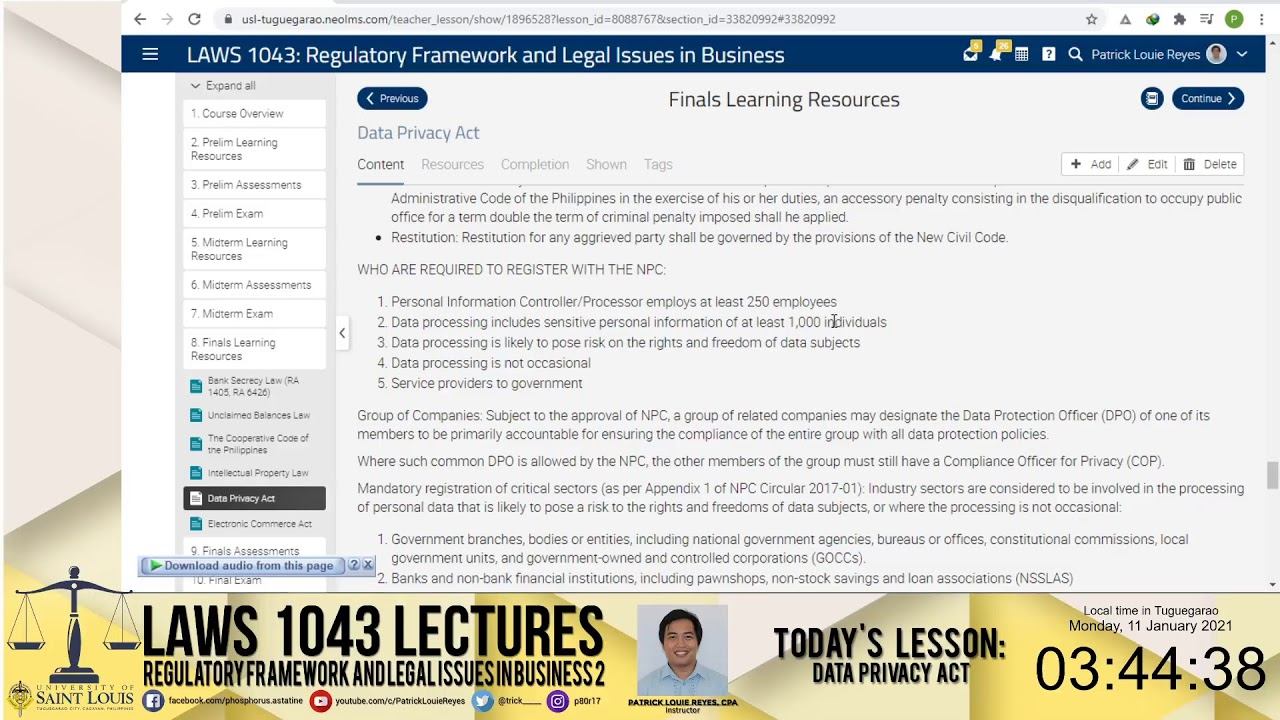Viewport: 1280px width, 720px height.
Task: Select the Data Privacy Act lesson
Action: click(x=254, y=498)
